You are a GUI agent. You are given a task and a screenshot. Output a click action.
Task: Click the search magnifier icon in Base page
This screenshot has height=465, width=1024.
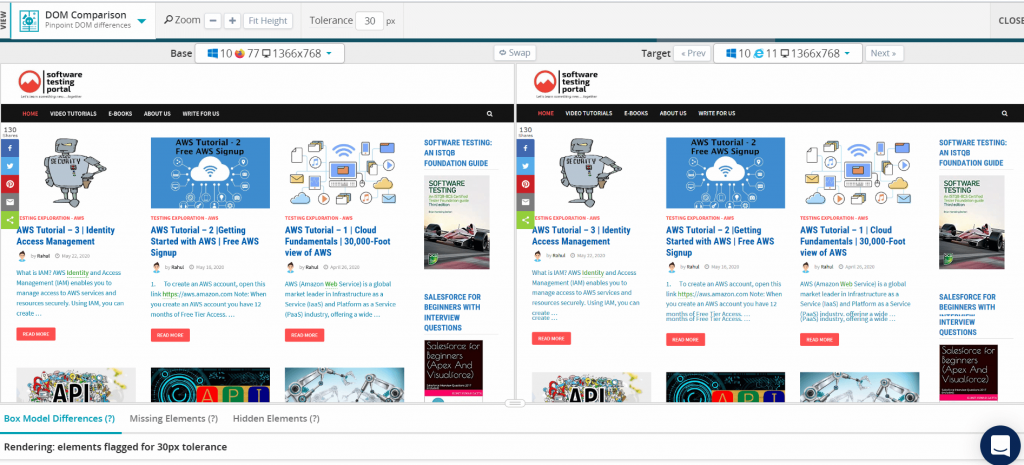pyautogui.click(x=489, y=113)
